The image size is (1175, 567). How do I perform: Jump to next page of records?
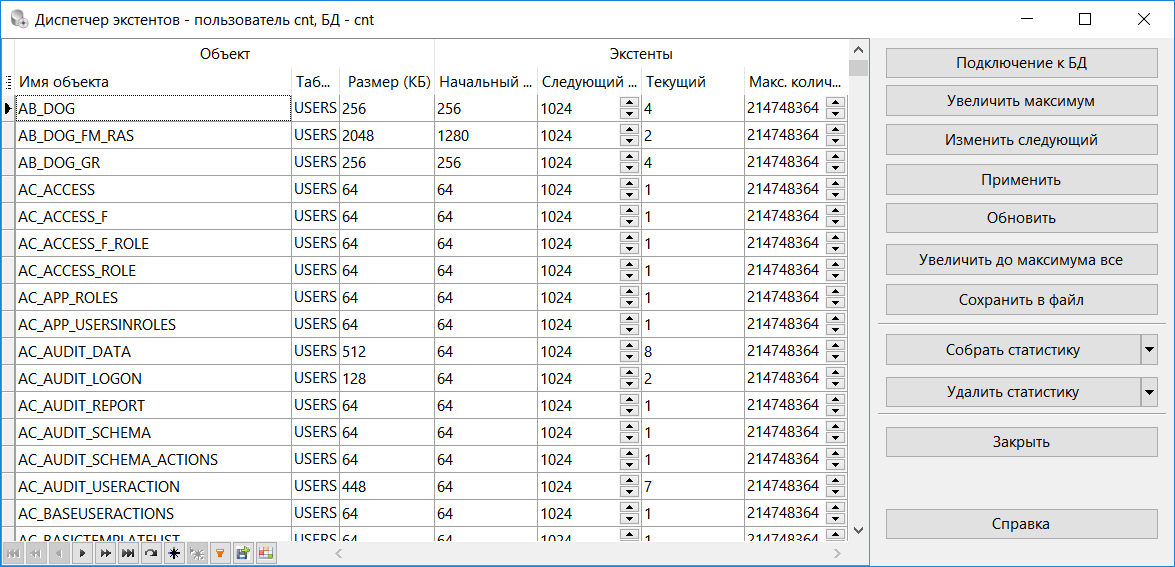click(x=105, y=553)
